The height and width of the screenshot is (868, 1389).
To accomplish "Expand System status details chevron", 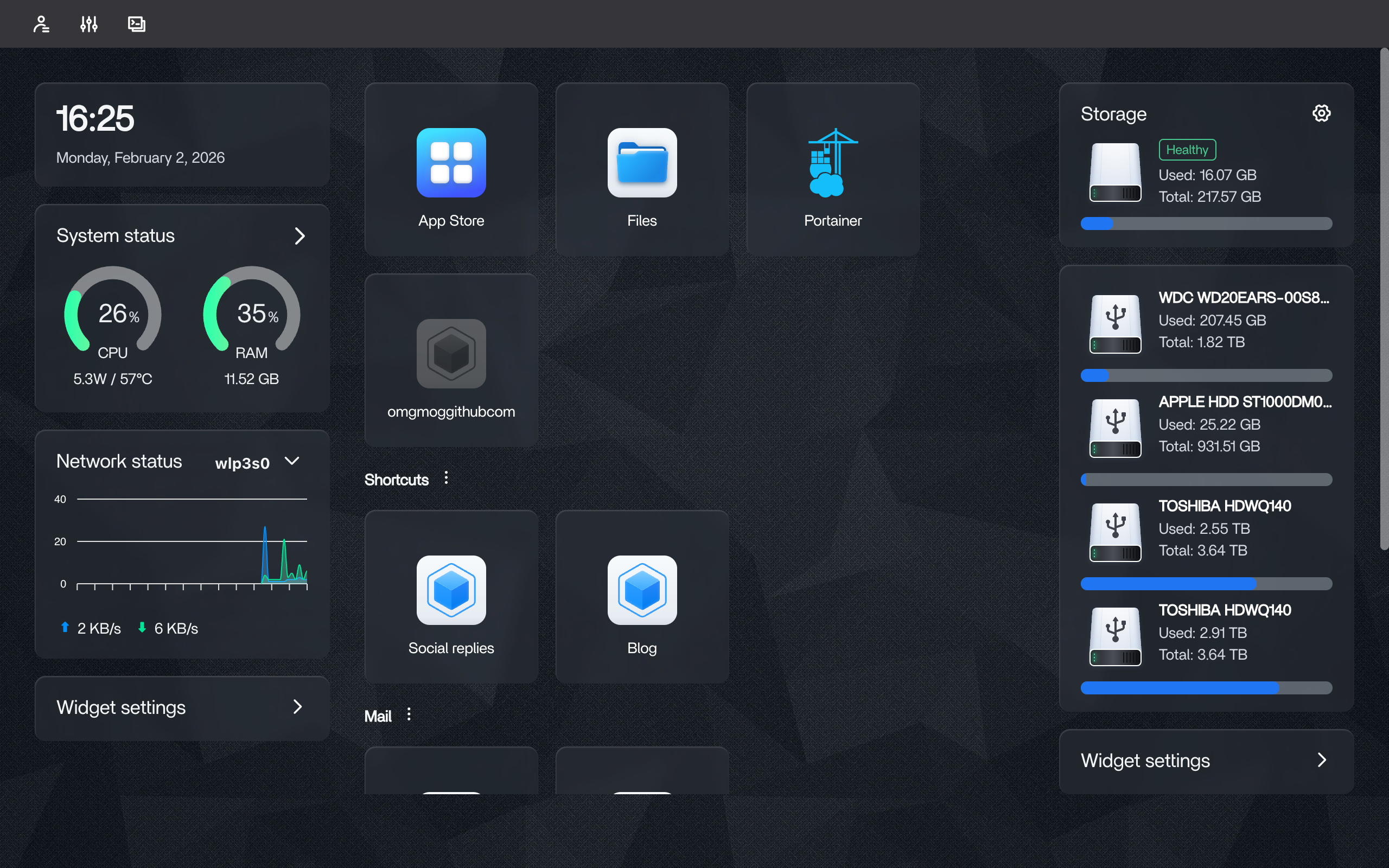I will pyautogui.click(x=300, y=236).
